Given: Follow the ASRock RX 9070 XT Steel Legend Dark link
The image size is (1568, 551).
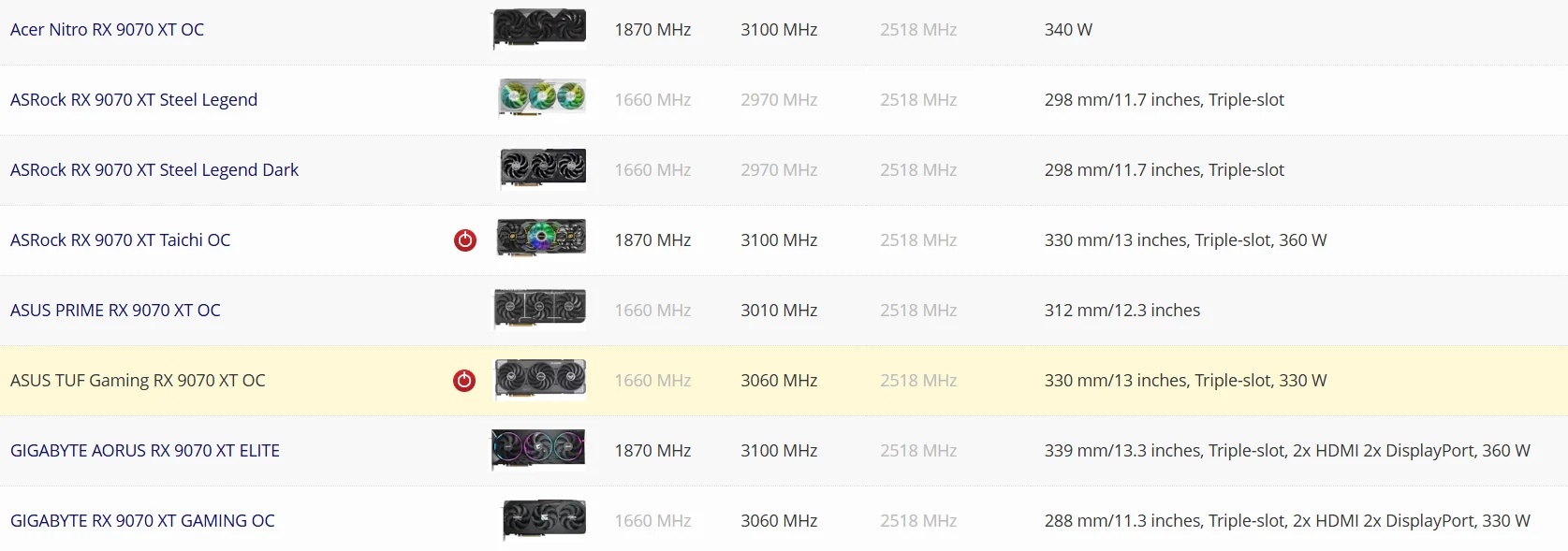Looking at the screenshot, I should pos(154,170).
